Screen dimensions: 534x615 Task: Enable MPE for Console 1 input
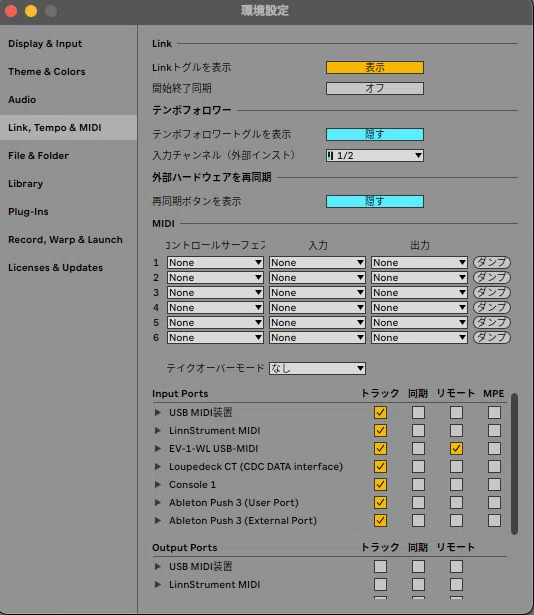494,485
